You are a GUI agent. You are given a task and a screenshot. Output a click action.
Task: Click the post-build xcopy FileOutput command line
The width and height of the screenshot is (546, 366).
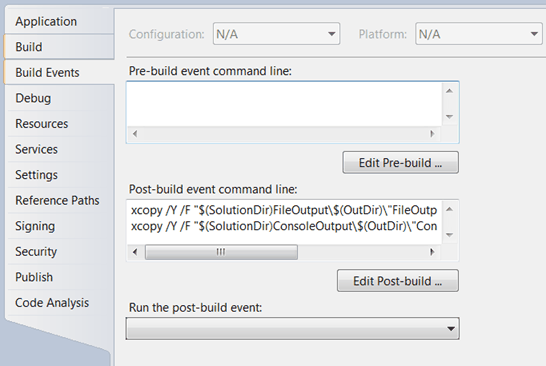coord(284,210)
